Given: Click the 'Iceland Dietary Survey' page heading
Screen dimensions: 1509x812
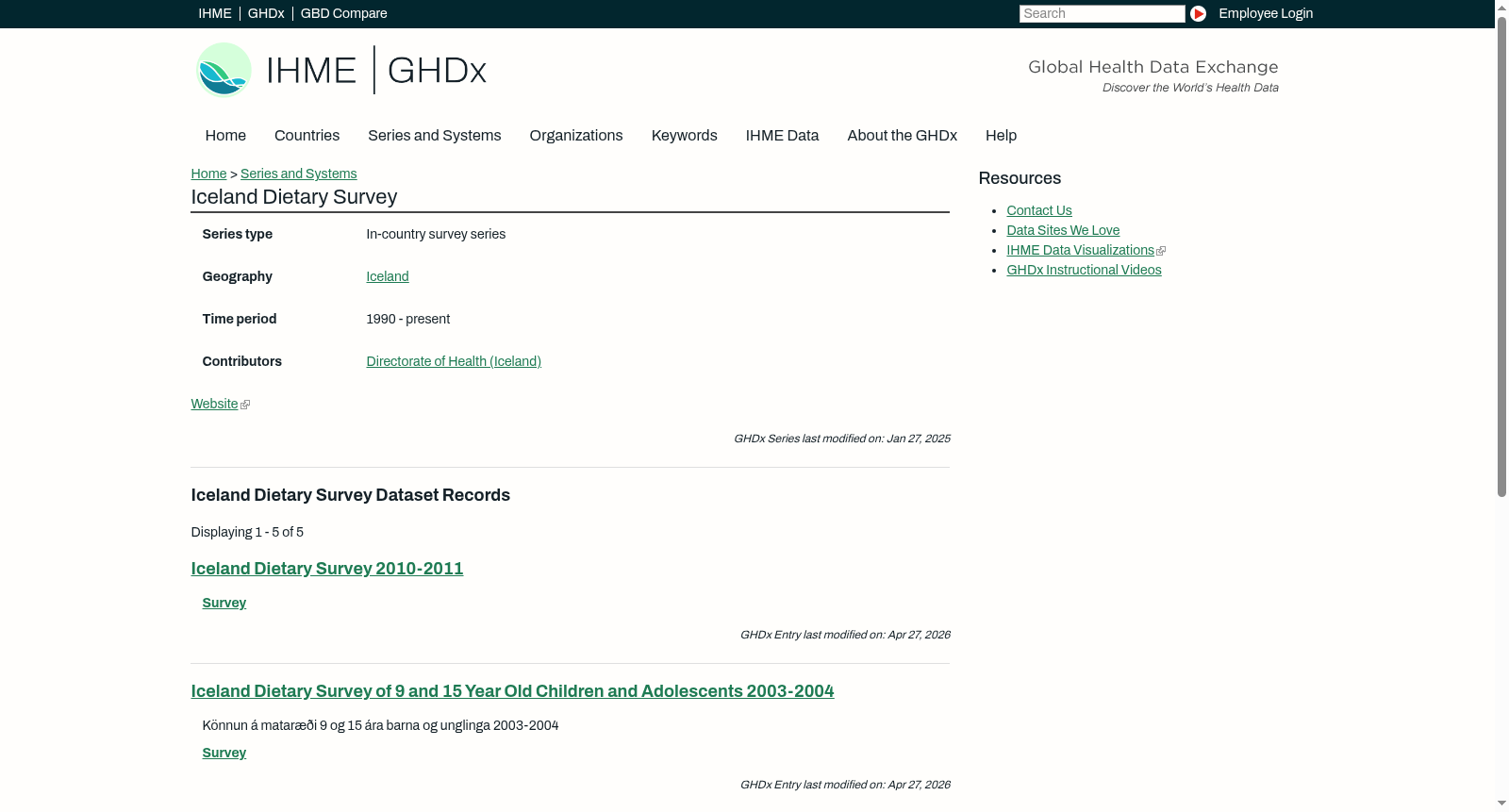Looking at the screenshot, I should click(x=294, y=197).
